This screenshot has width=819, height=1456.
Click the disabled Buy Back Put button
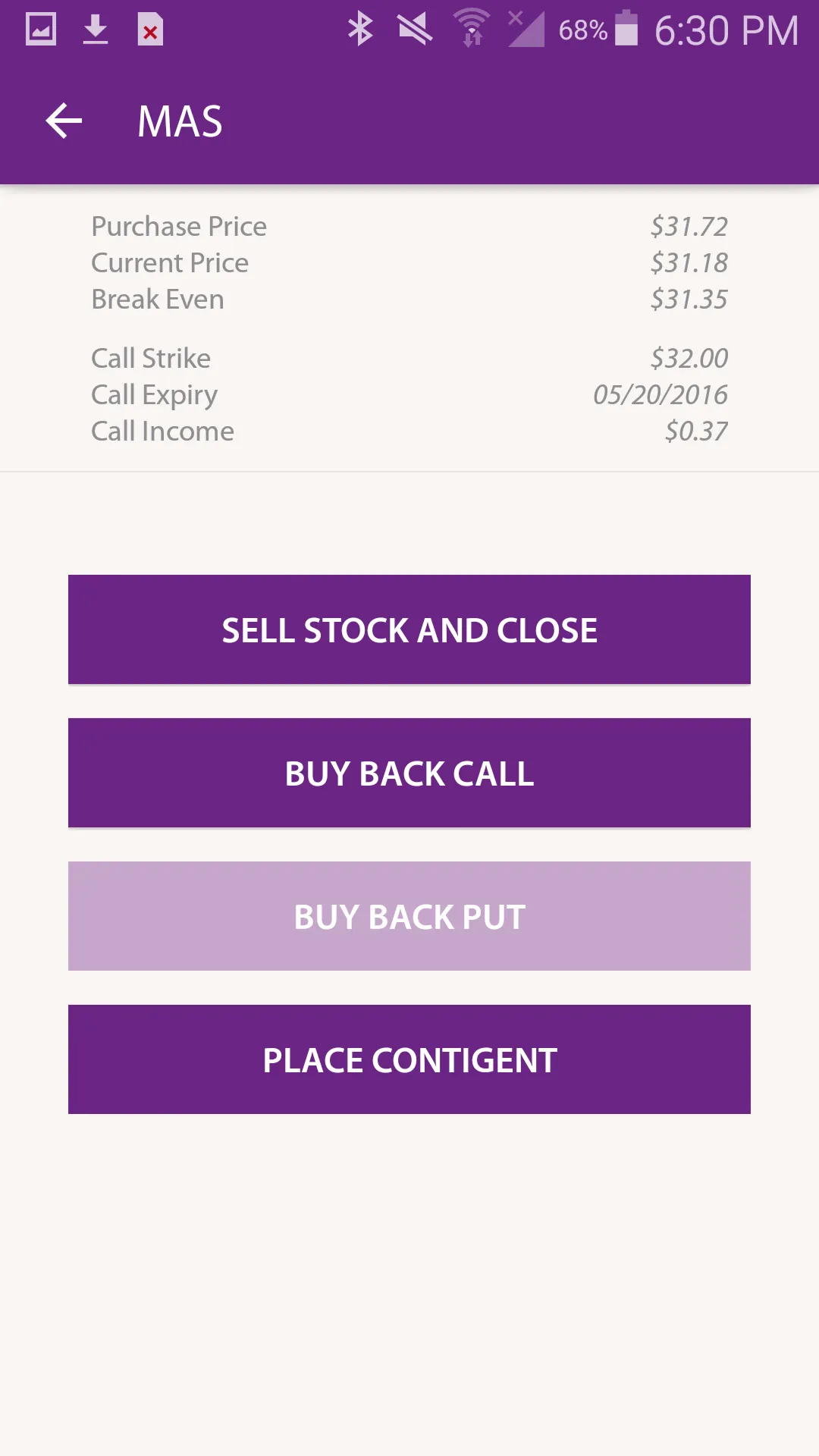click(x=409, y=916)
